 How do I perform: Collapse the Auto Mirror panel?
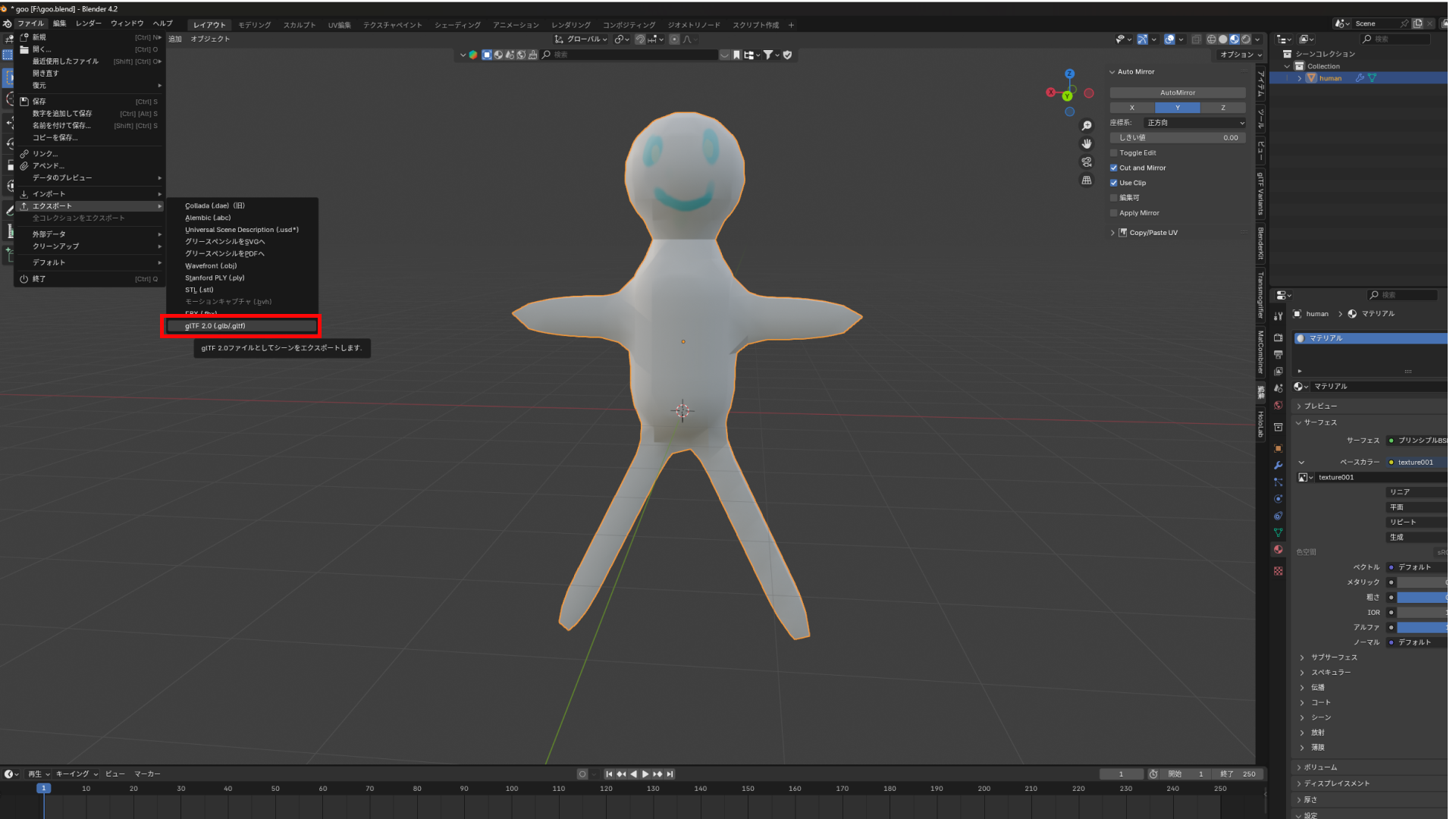(1112, 72)
